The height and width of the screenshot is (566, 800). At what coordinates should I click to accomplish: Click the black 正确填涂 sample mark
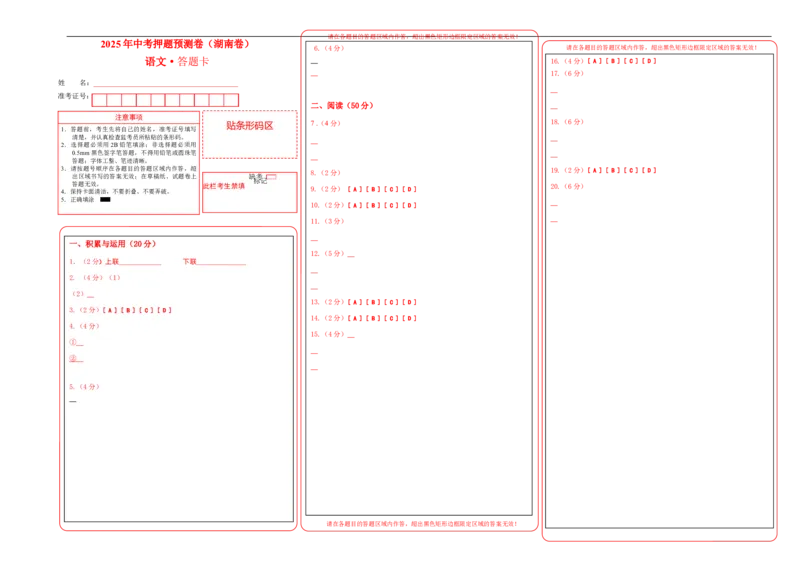[x=105, y=200]
